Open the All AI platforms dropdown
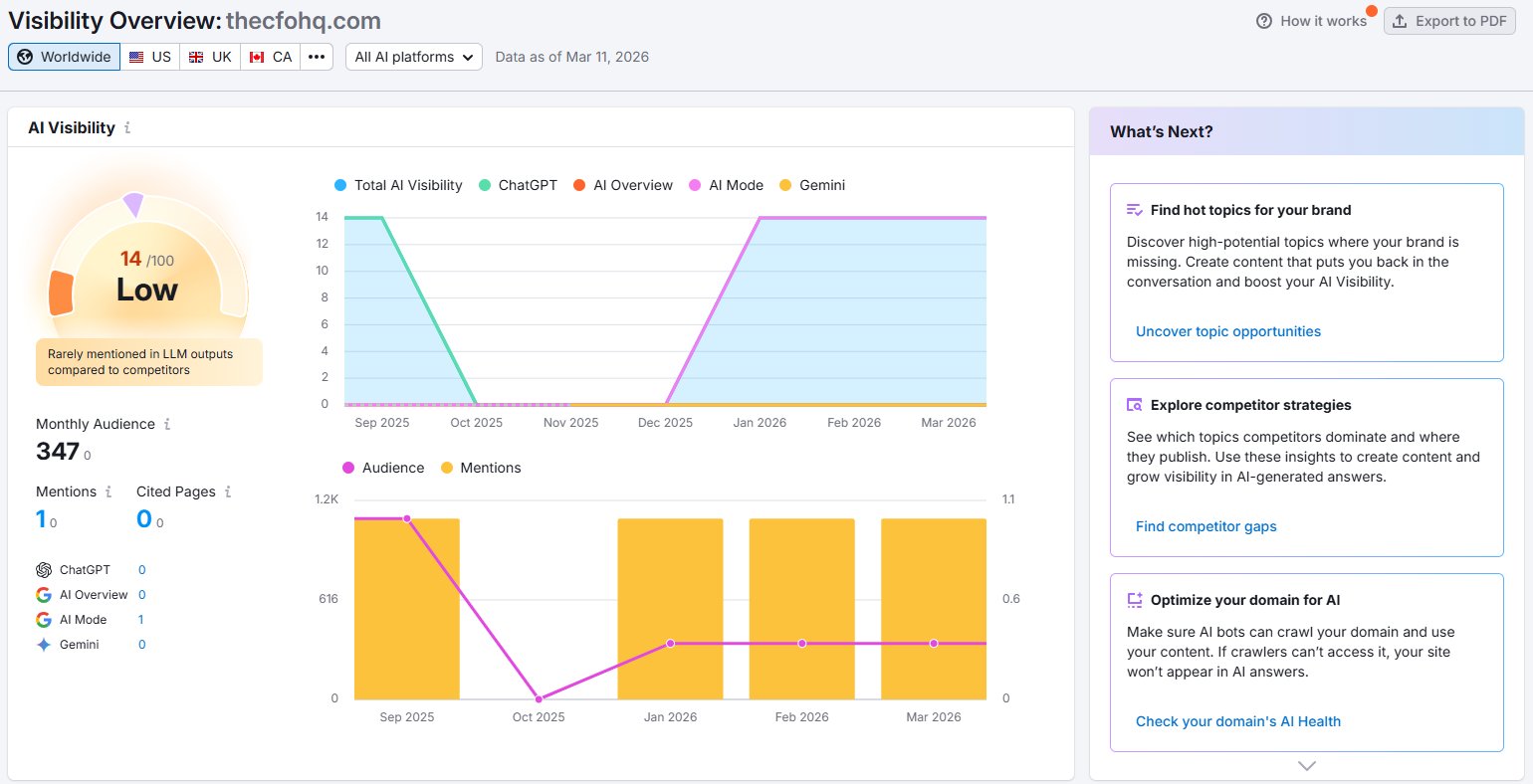The height and width of the screenshot is (784, 1533). click(414, 57)
